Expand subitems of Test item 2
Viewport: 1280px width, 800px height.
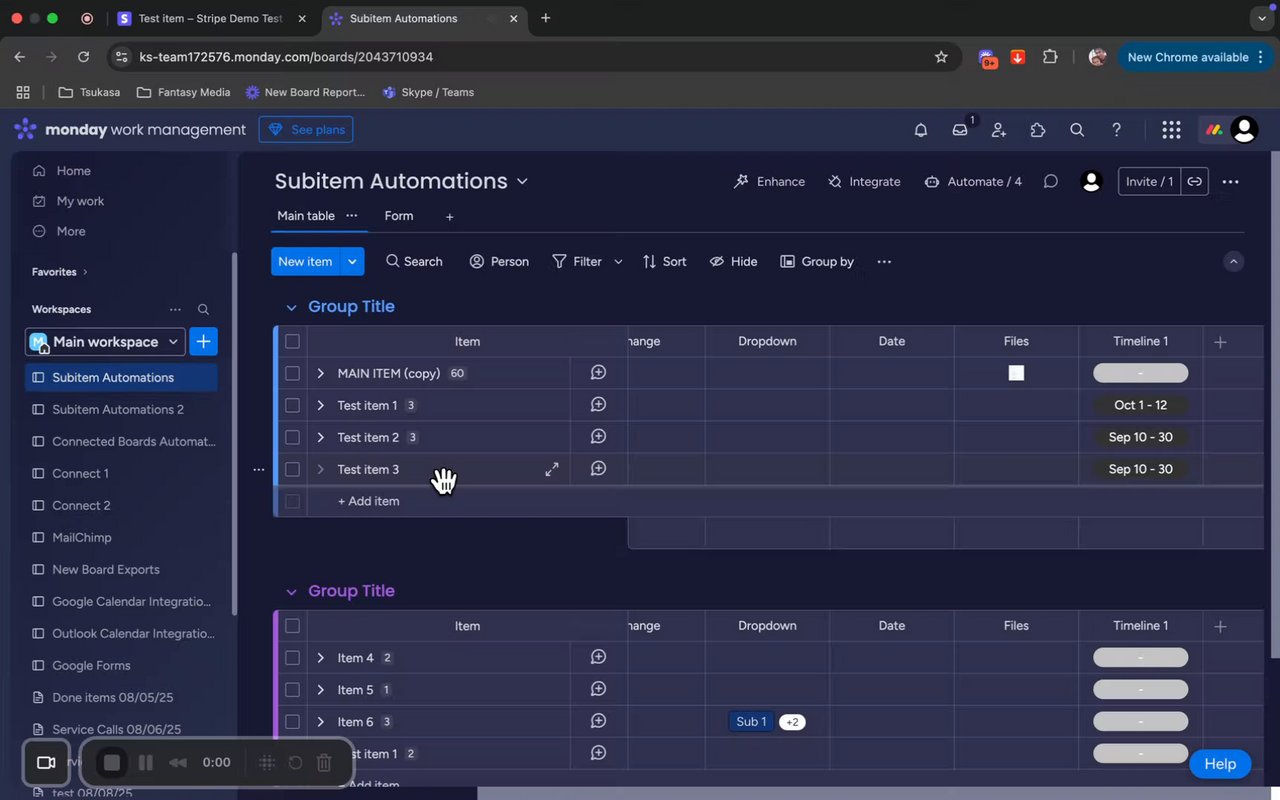click(321, 437)
